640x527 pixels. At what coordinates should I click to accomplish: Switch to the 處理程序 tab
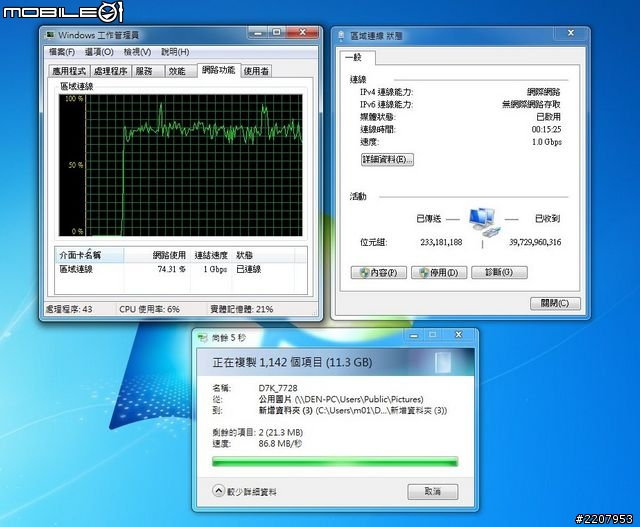pyautogui.click(x=110, y=71)
